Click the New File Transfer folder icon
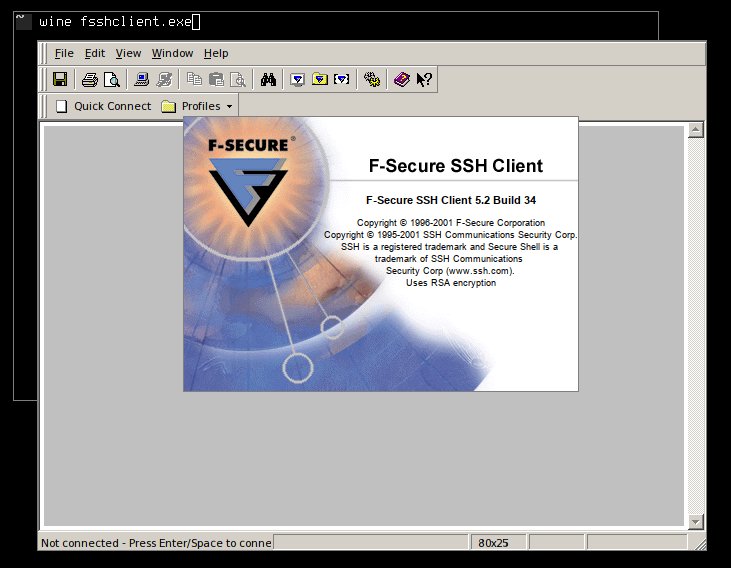The height and width of the screenshot is (568, 731). 320,79
